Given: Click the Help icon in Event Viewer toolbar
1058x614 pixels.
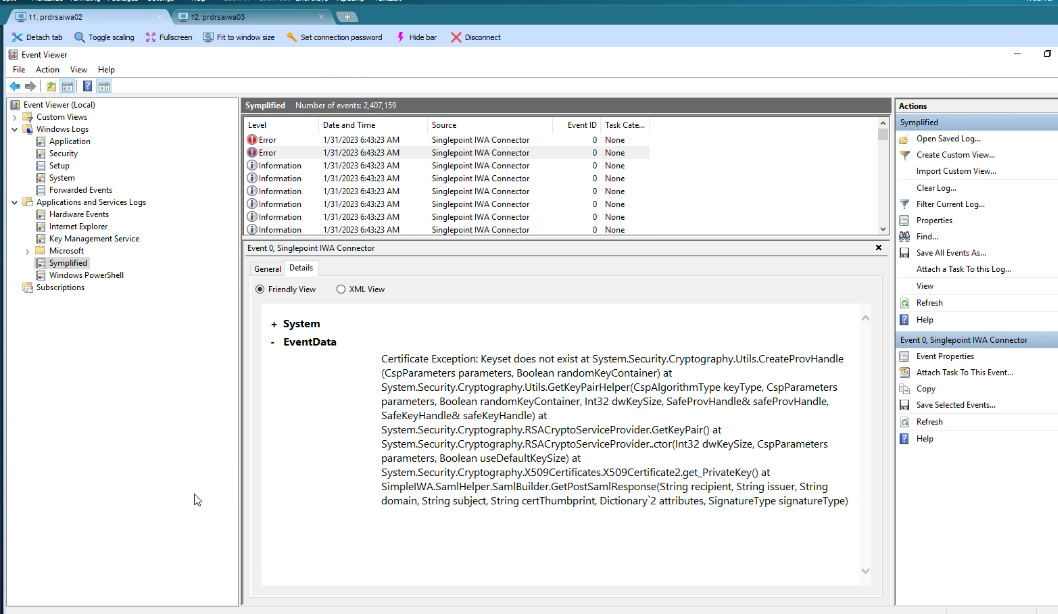Looking at the screenshot, I should tap(88, 87).
